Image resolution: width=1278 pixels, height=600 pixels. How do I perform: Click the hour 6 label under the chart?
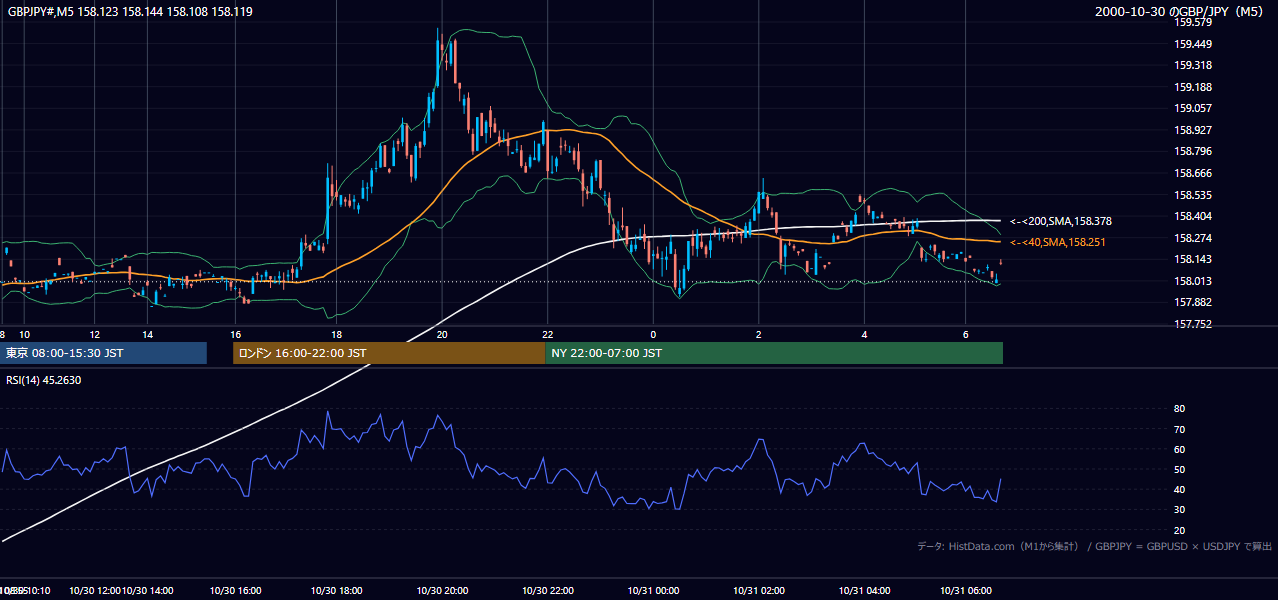tap(965, 334)
